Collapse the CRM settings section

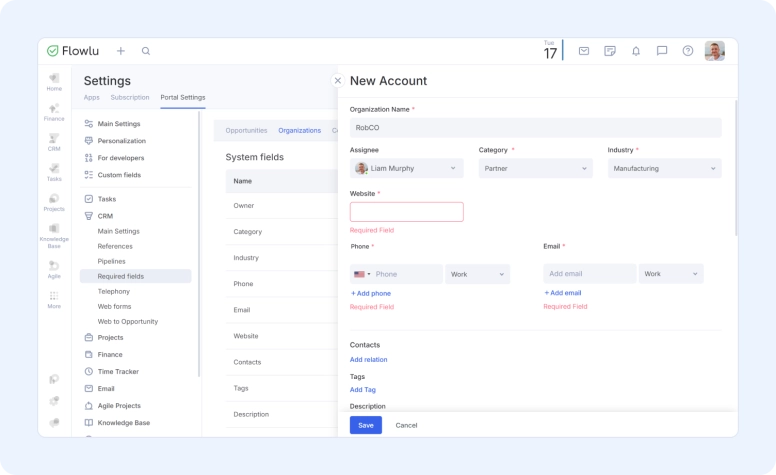(105, 216)
